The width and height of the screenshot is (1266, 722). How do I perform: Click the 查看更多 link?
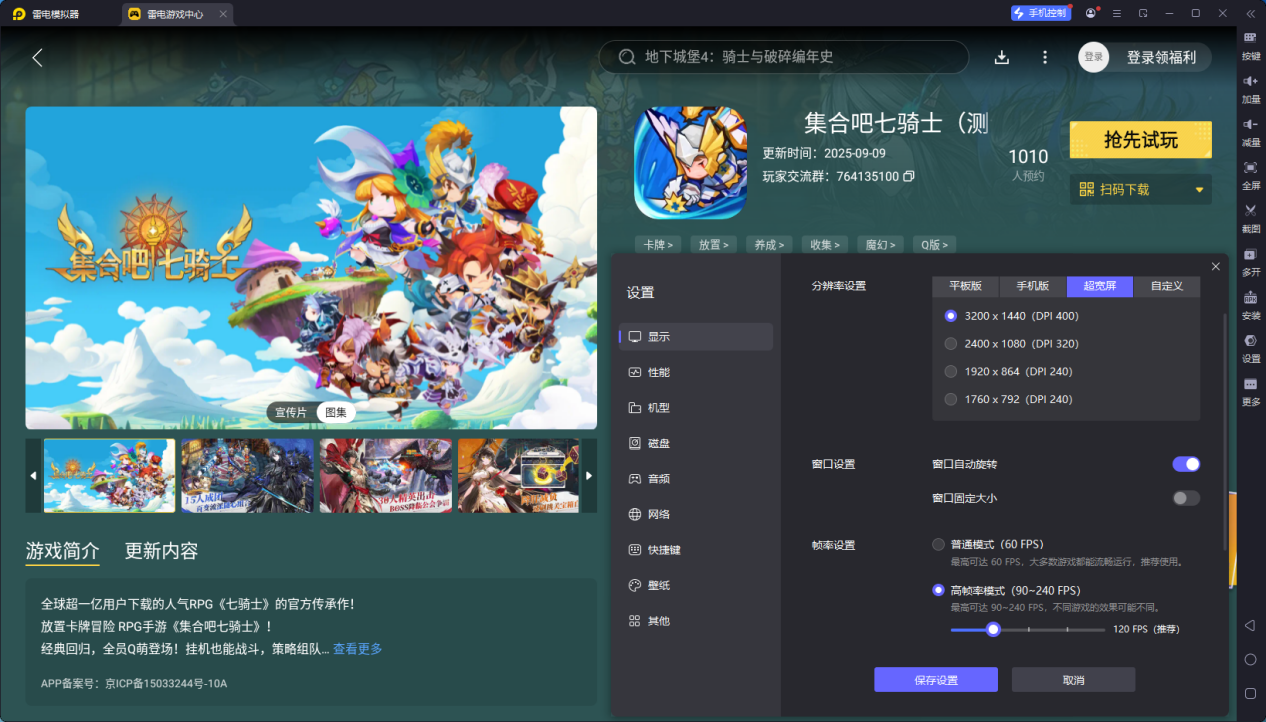357,649
